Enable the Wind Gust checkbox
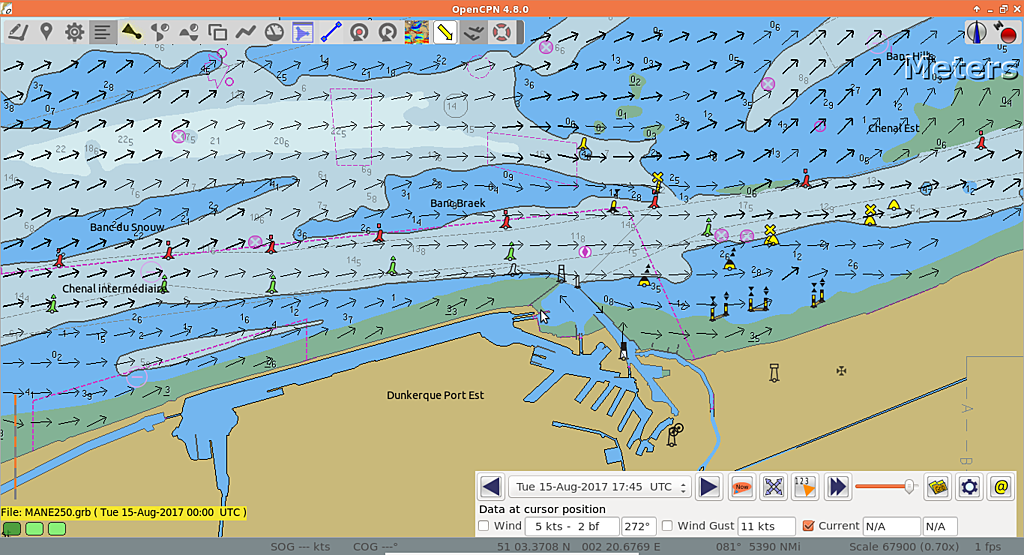This screenshot has height=555, width=1024. [667, 526]
